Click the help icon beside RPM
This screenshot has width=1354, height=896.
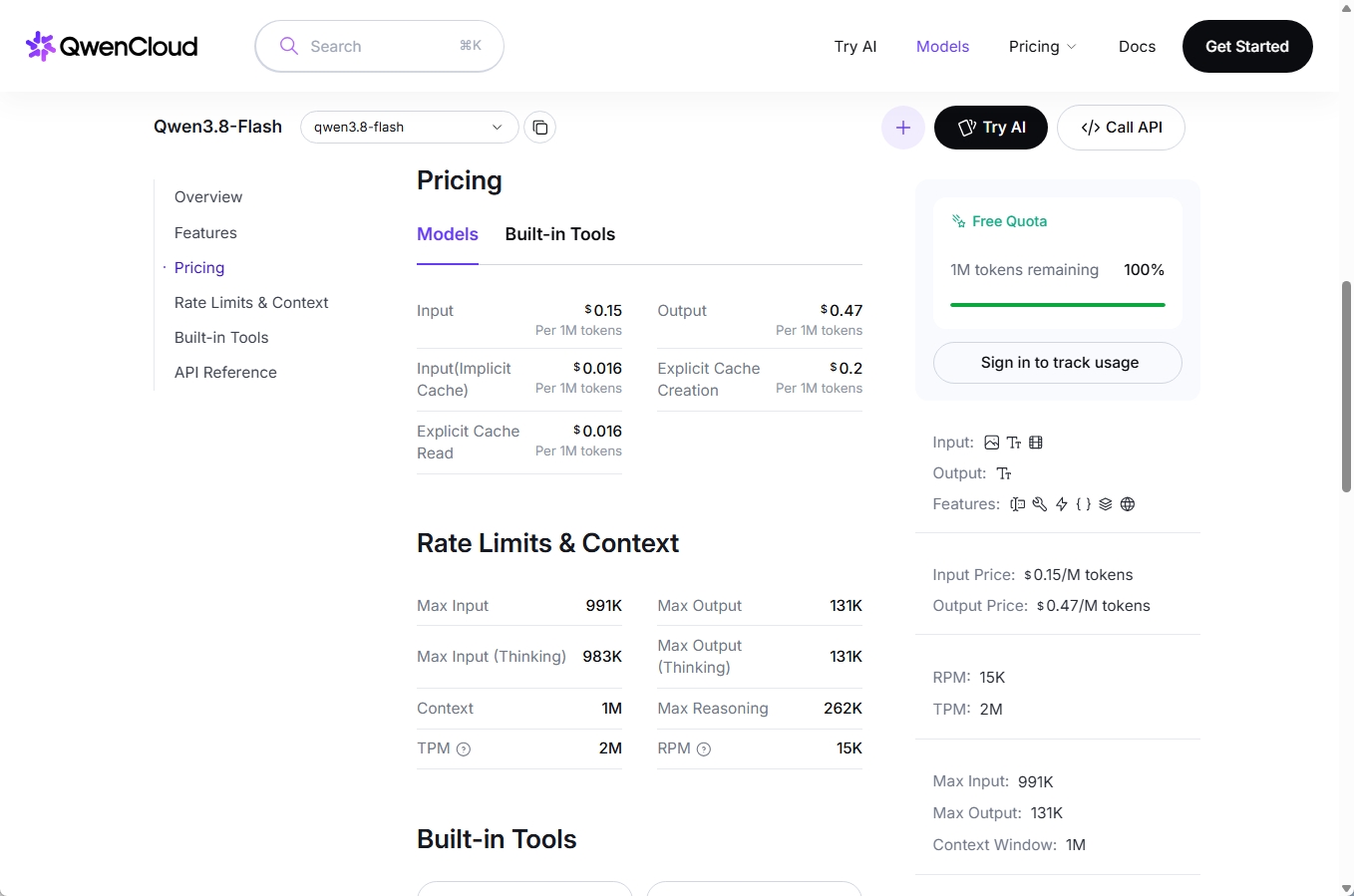tap(704, 749)
